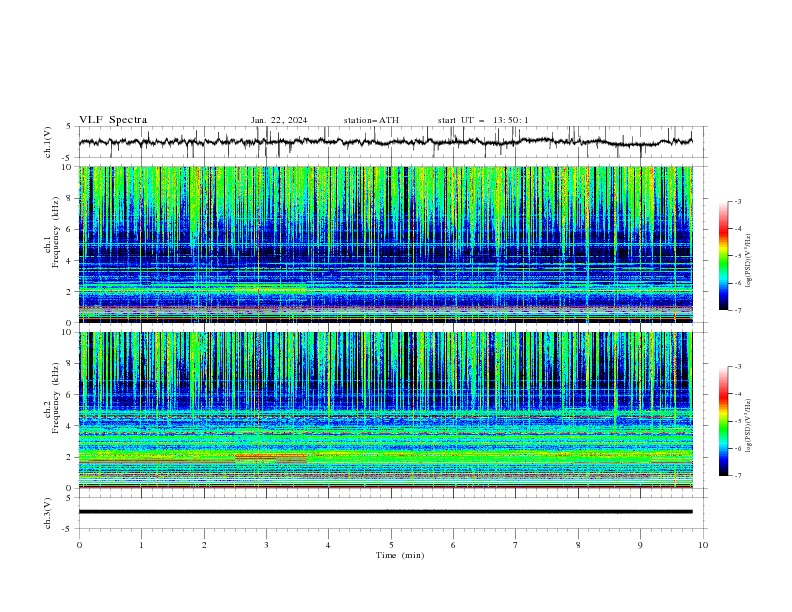Click time-axis tick label '10'
This screenshot has width=792, height=612.
[703, 545]
